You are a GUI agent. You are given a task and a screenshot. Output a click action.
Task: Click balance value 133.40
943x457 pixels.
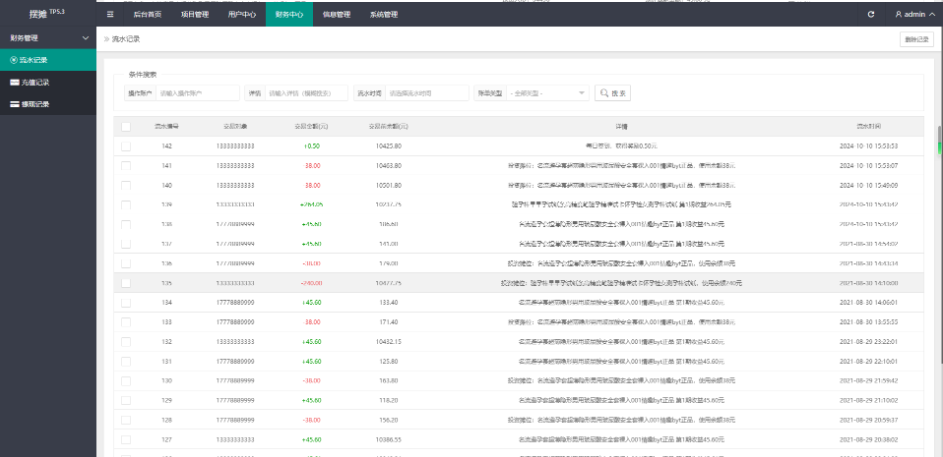click(389, 302)
